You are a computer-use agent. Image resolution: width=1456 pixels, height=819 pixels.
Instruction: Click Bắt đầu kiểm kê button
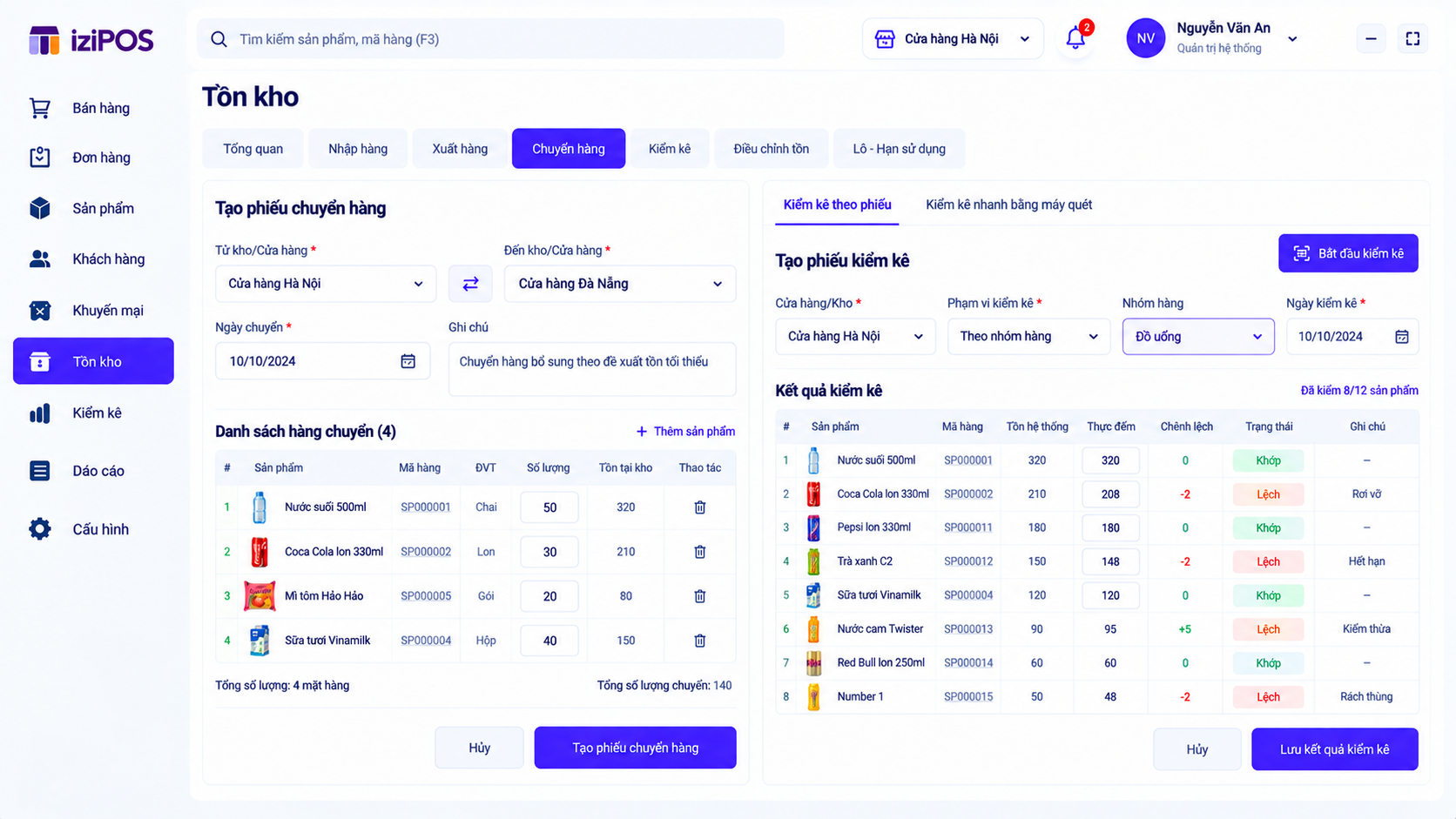pyautogui.click(x=1348, y=253)
